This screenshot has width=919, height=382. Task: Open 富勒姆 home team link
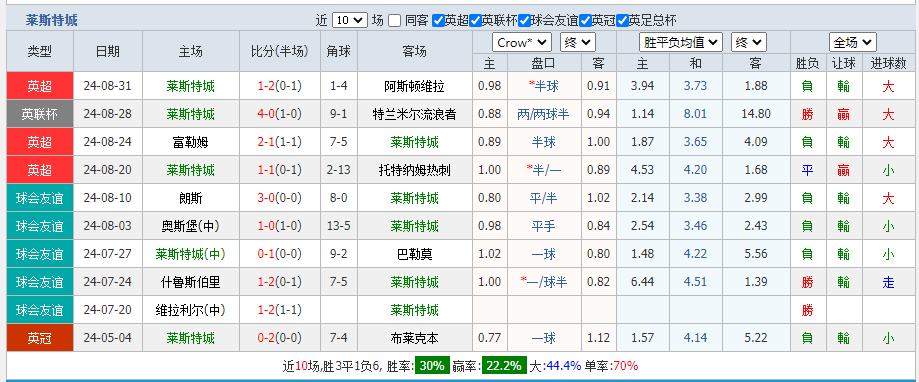coord(190,142)
